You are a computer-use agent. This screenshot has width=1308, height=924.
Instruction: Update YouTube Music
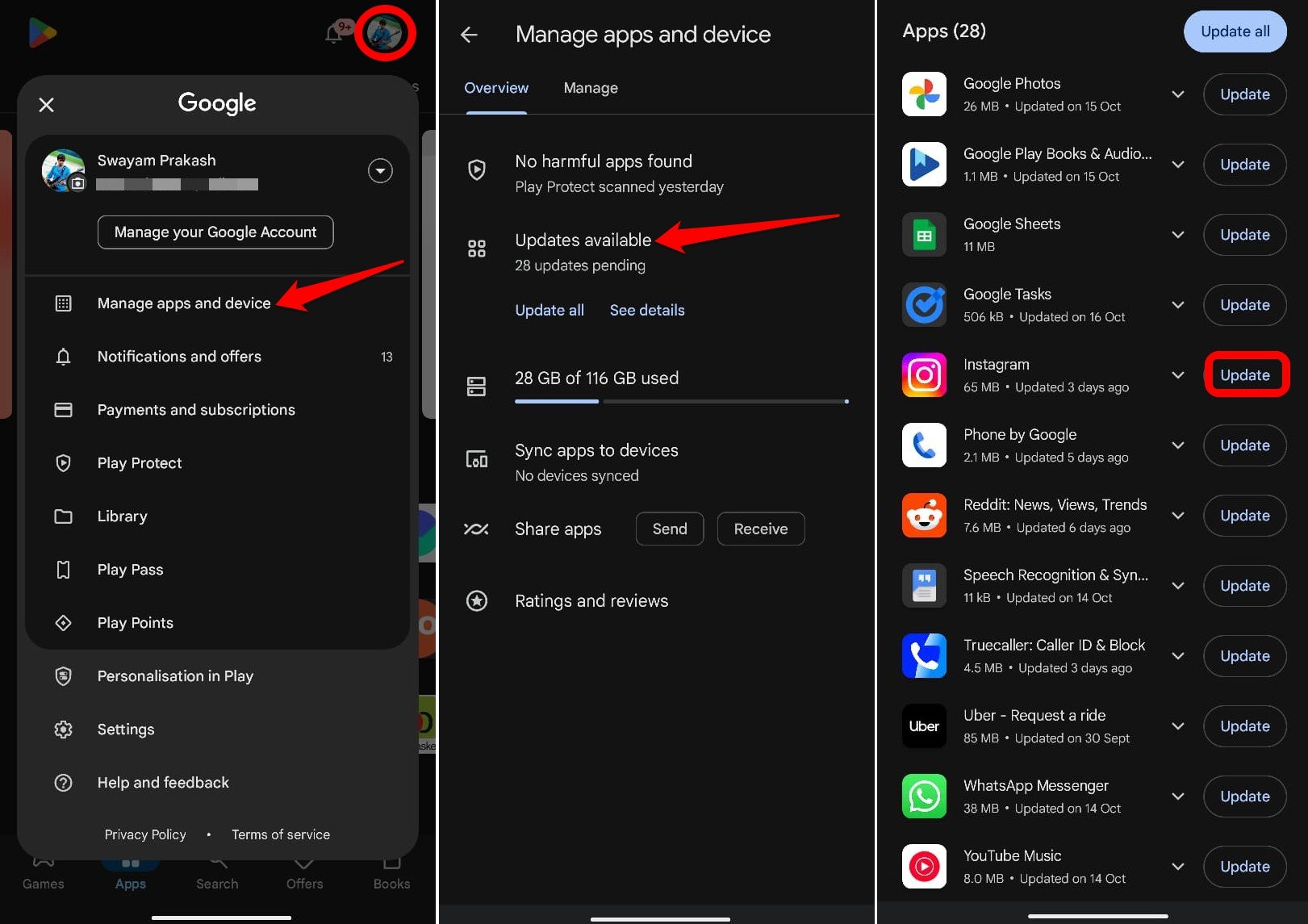pos(1244,867)
